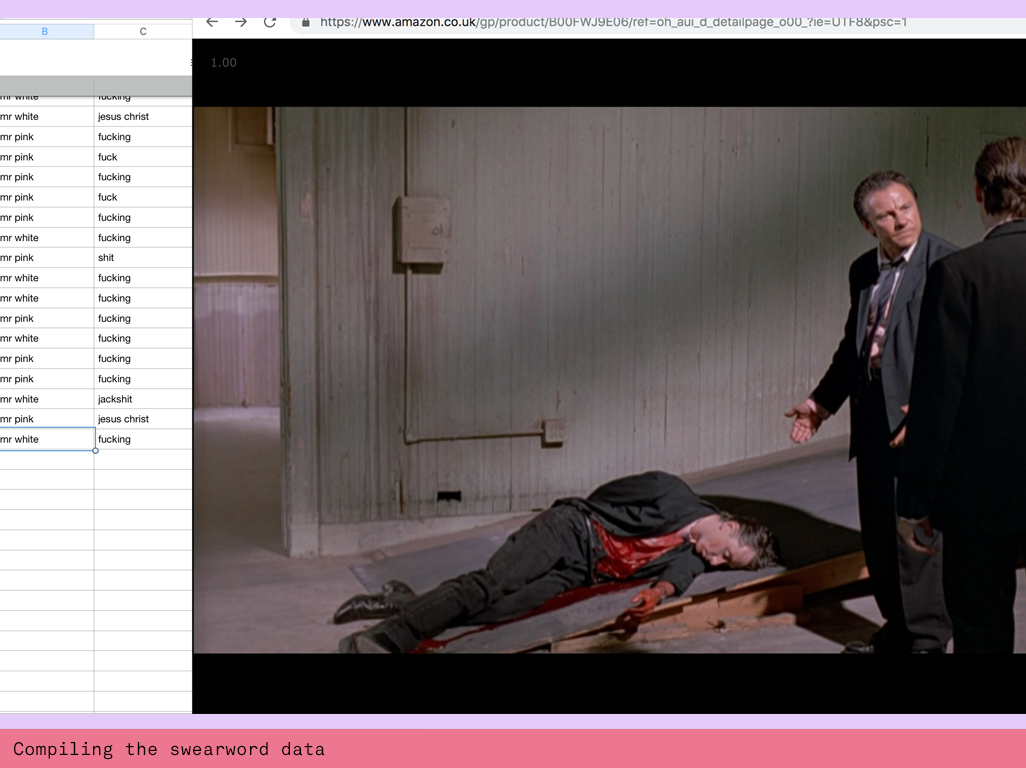The image size is (1026, 768).
Task: Select column B header
Action: (x=44, y=31)
